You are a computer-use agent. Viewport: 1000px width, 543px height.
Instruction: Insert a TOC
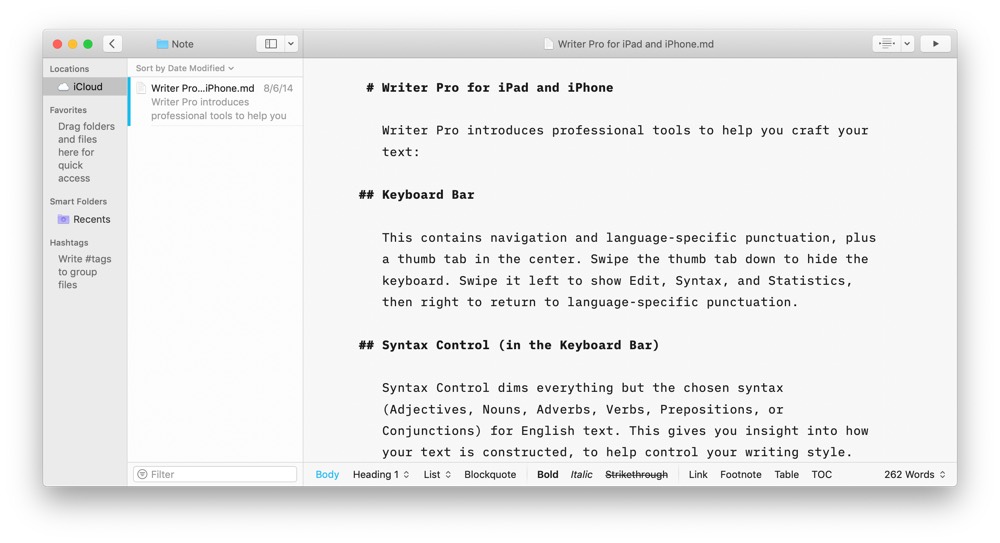[x=821, y=475]
